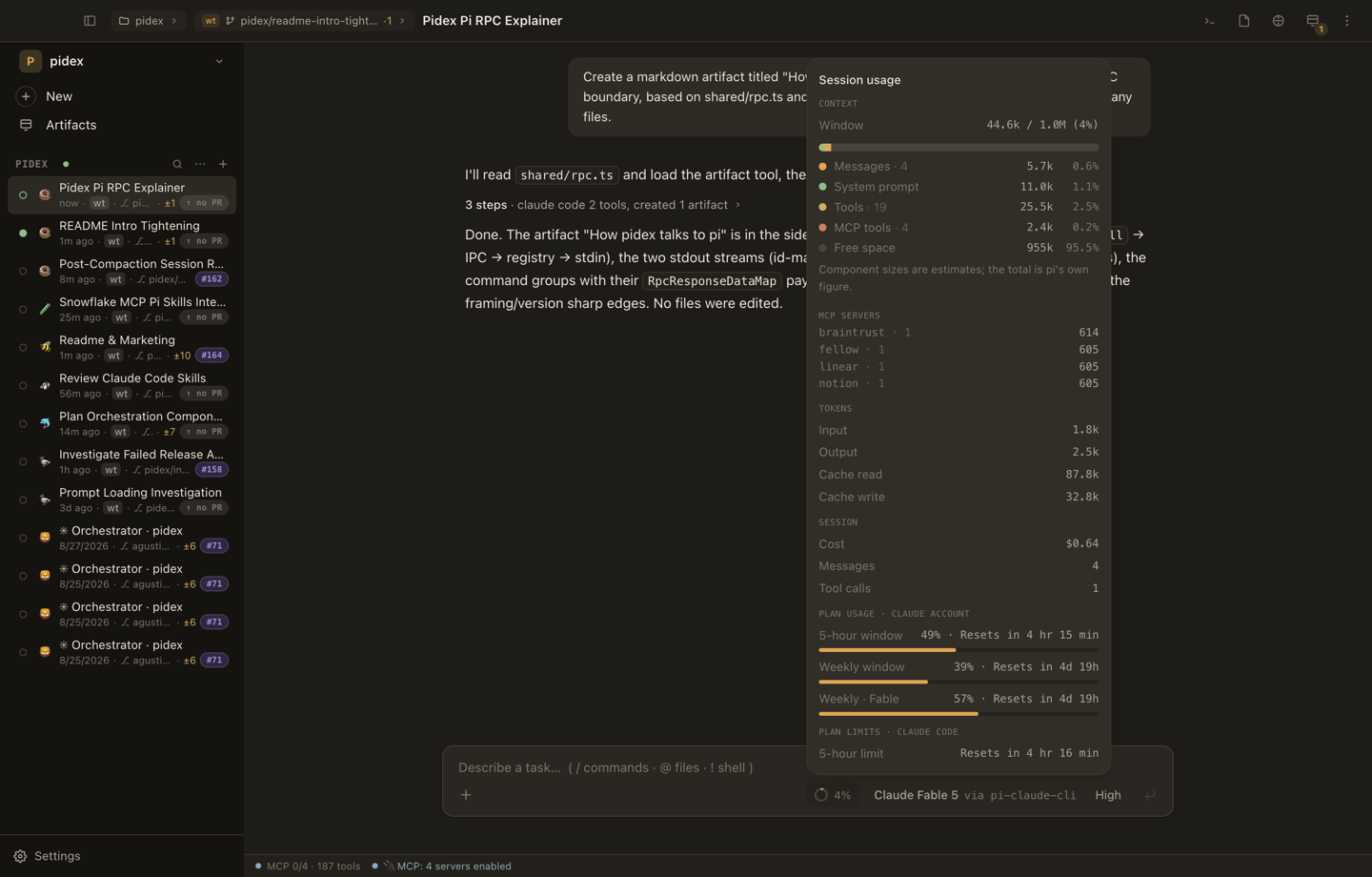Open the pidex/readme-intro-tight branch selector

pos(305,21)
